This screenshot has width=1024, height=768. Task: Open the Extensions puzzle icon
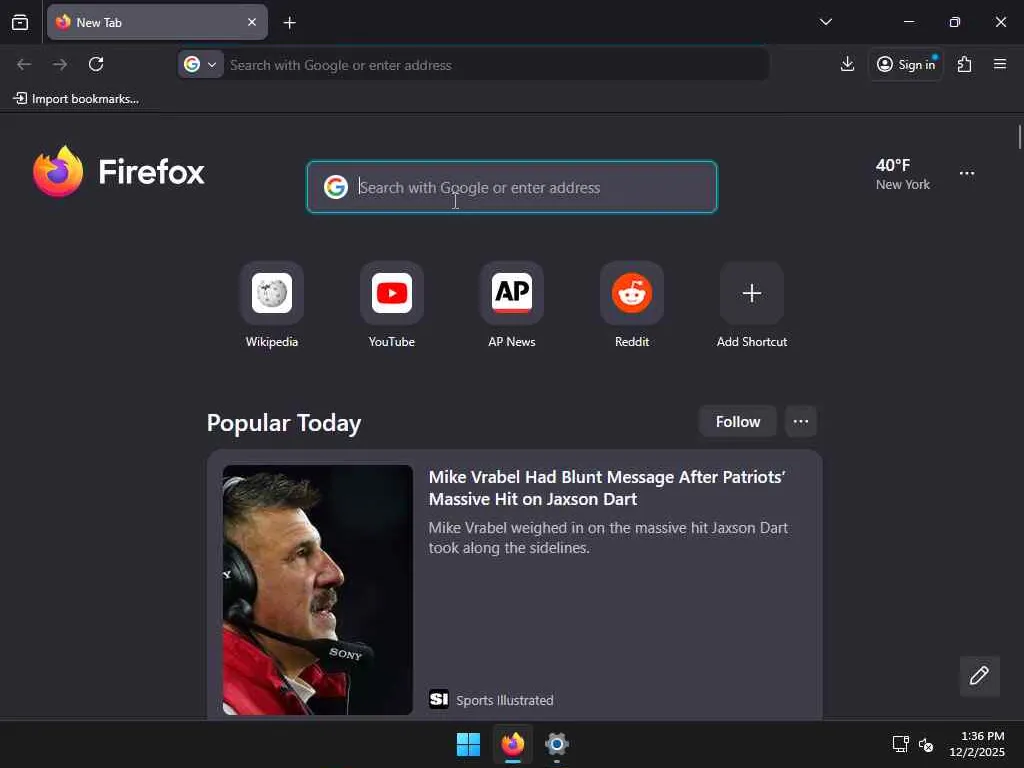click(x=965, y=64)
